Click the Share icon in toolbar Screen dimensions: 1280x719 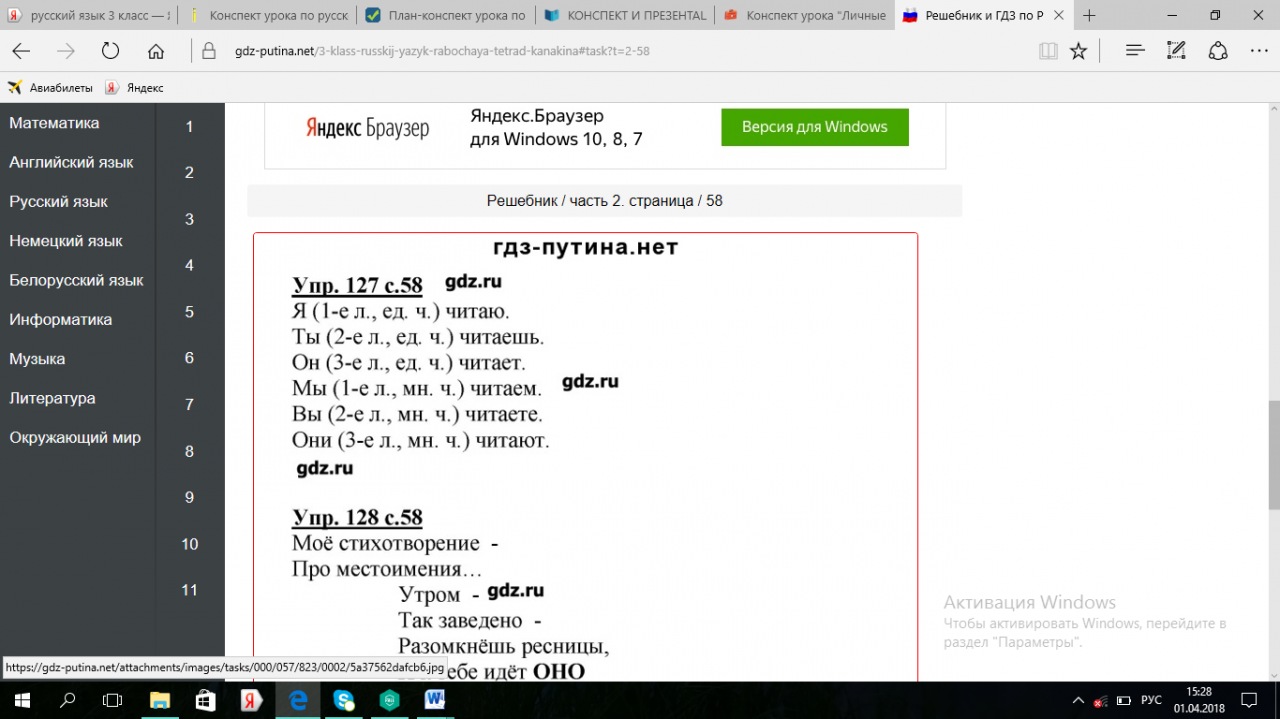1218,51
